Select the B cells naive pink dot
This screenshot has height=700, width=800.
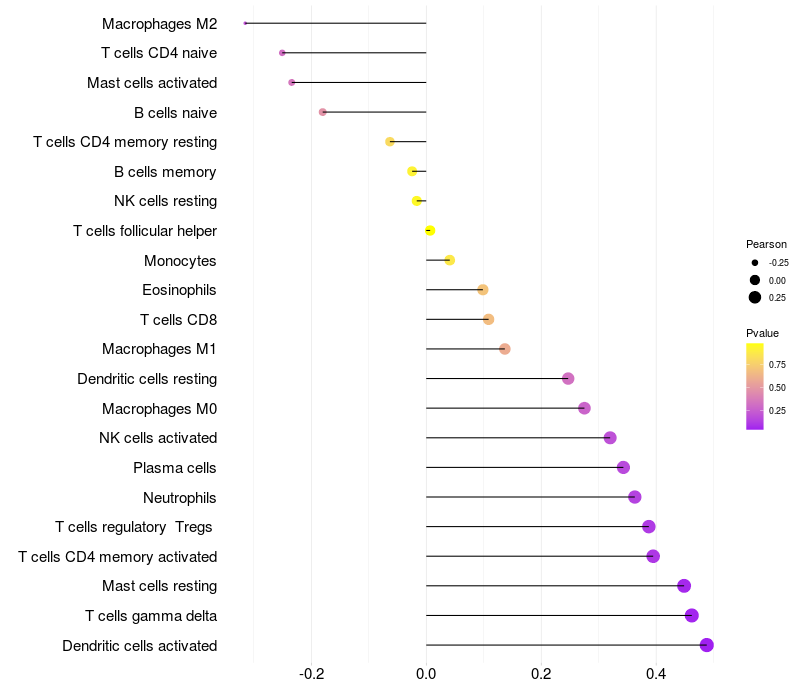click(x=322, y=112)
